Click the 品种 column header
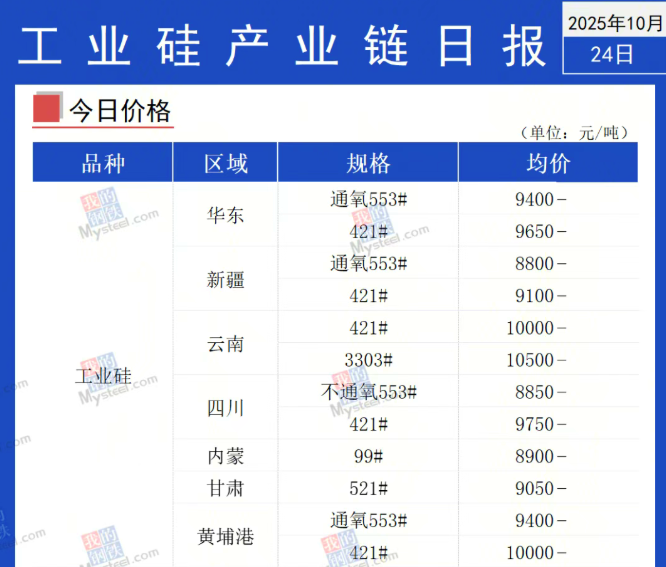Image resolution: width=666 pixels, height=567 pixels. (103, 163)
